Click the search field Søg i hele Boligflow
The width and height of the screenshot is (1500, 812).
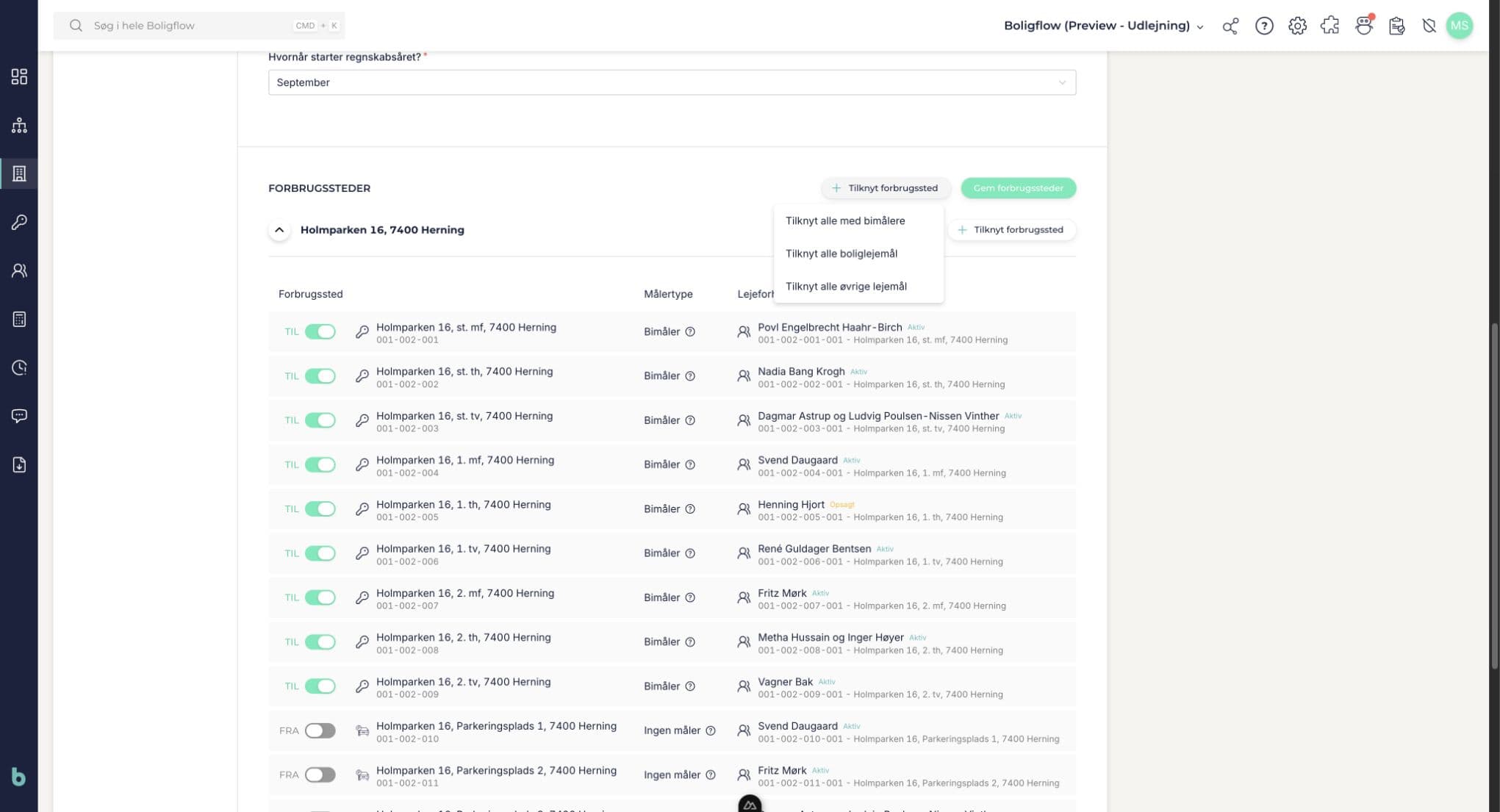(x=198, y=26)
